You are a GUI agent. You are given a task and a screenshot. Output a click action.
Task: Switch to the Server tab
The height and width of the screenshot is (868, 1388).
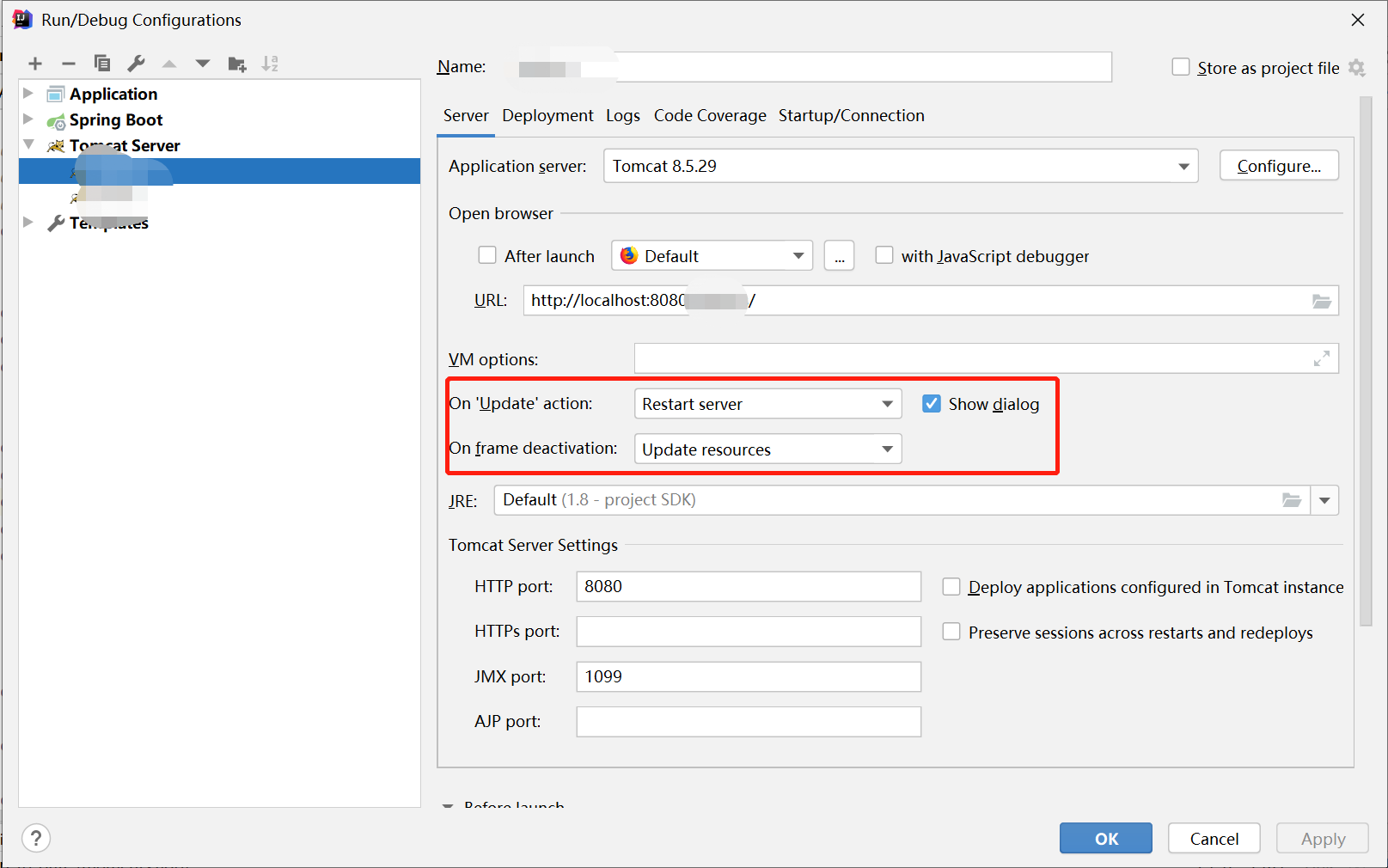point(466,116)
